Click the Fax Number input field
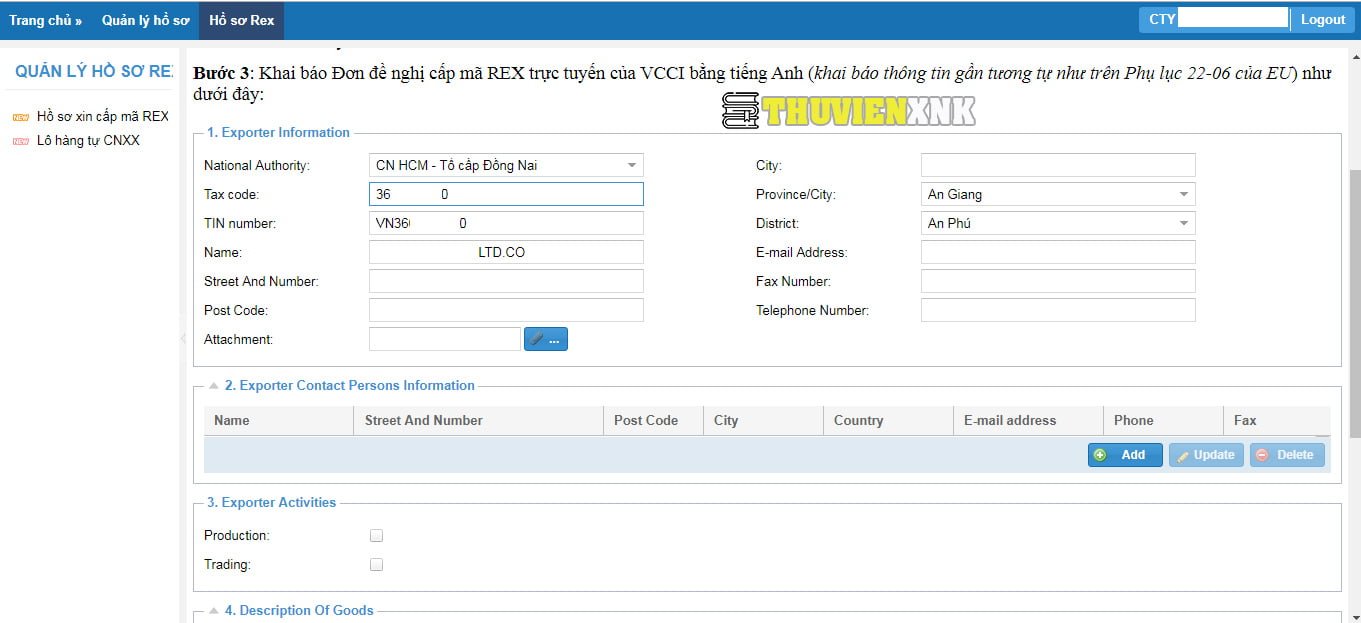Image resolution: width=1361 pixels, height=623 pixels. click(x=1058, y=281)
